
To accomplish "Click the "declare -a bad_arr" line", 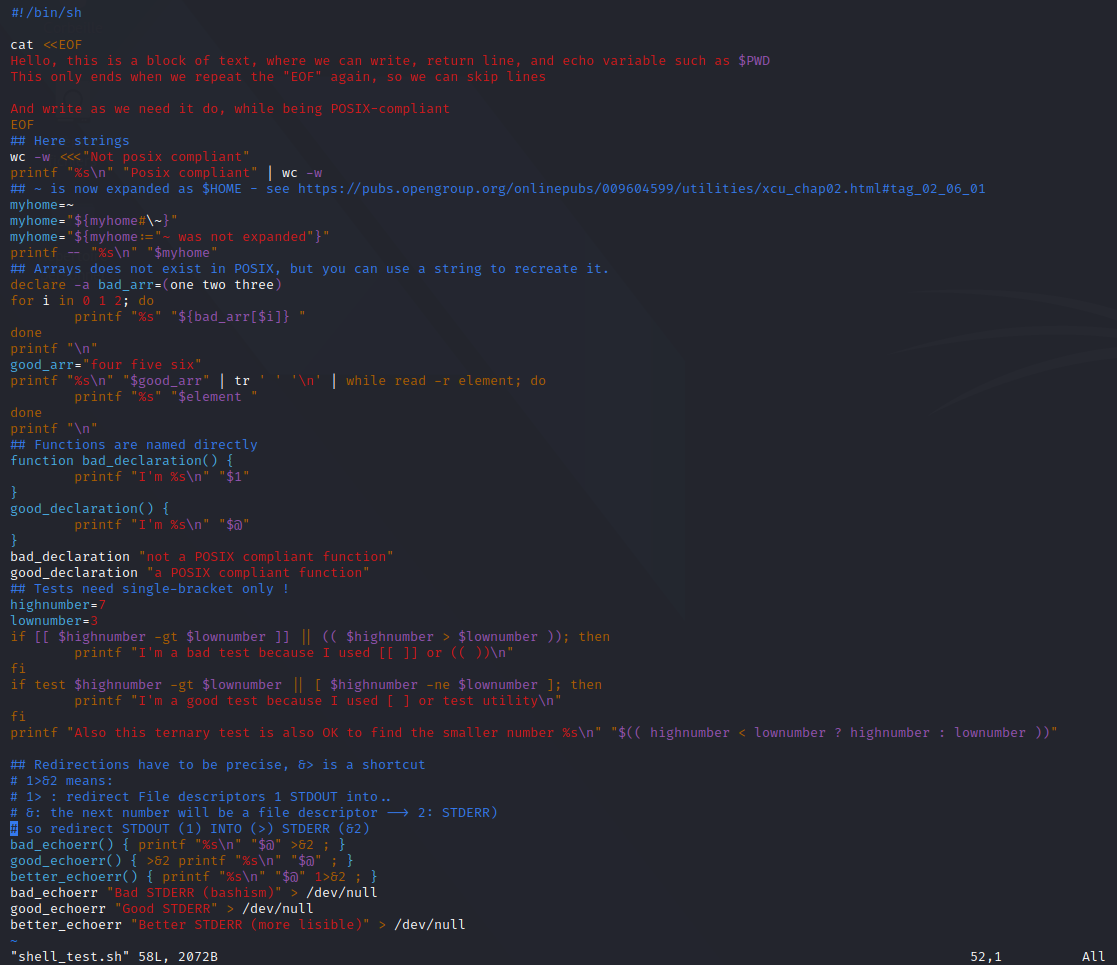I will (x=146, y=285).
